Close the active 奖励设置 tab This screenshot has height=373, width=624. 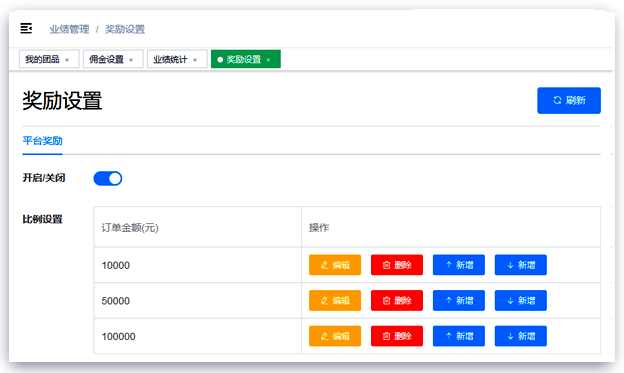(269, 60)
